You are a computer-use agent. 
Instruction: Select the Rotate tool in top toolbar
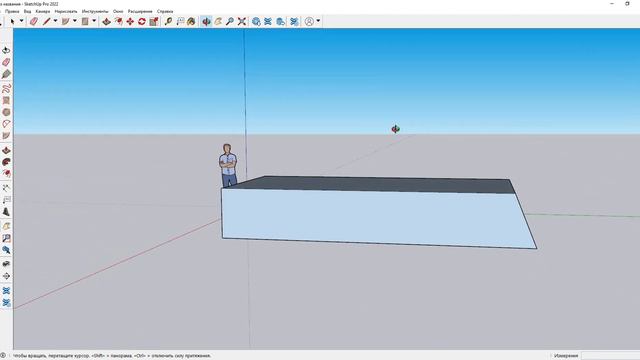[x=142, y=21]
